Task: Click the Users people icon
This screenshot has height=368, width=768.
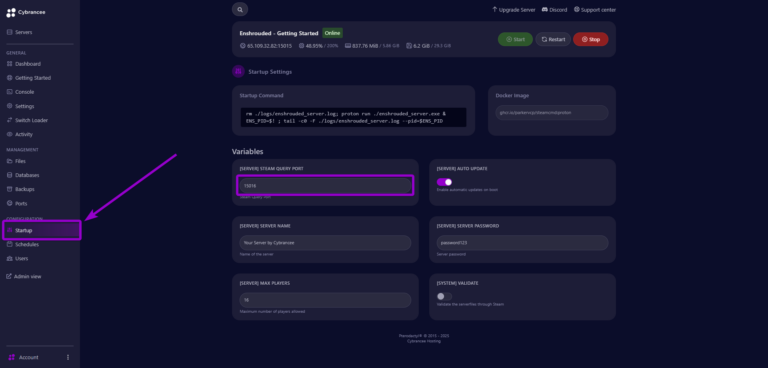Action: (x=9, y=258)
